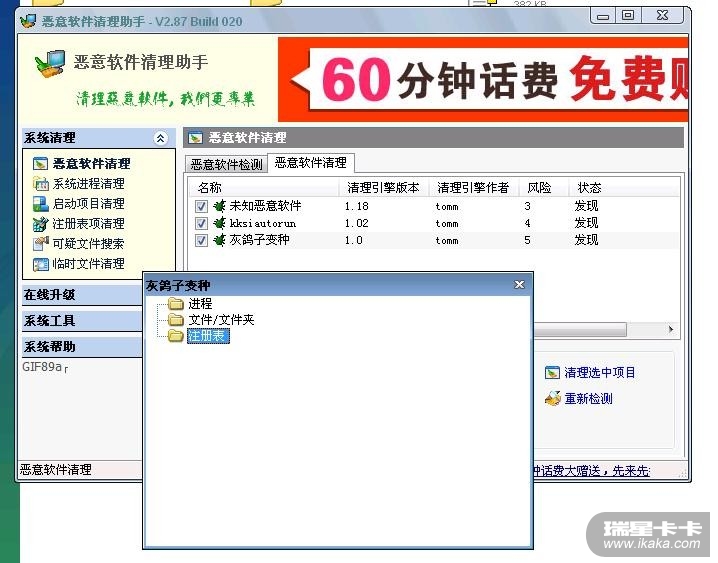Click the bug icon beside 未知恶意软件
Image resolution: width=718 pixels, height=563 pixels.
[x=220, y=206]
